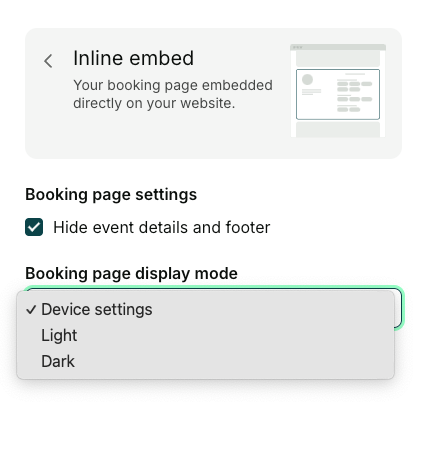Click the highlighted booking widget in preview

click(338, 94)
